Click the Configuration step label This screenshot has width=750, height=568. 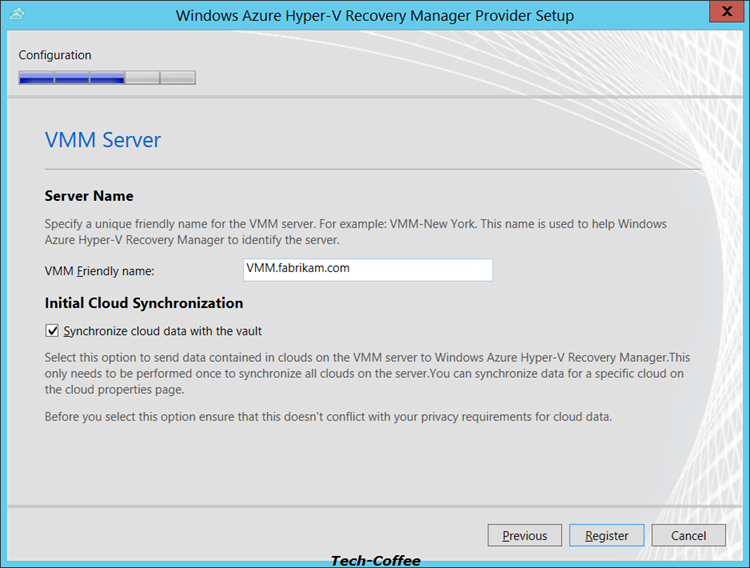click(x=55, y=55)
